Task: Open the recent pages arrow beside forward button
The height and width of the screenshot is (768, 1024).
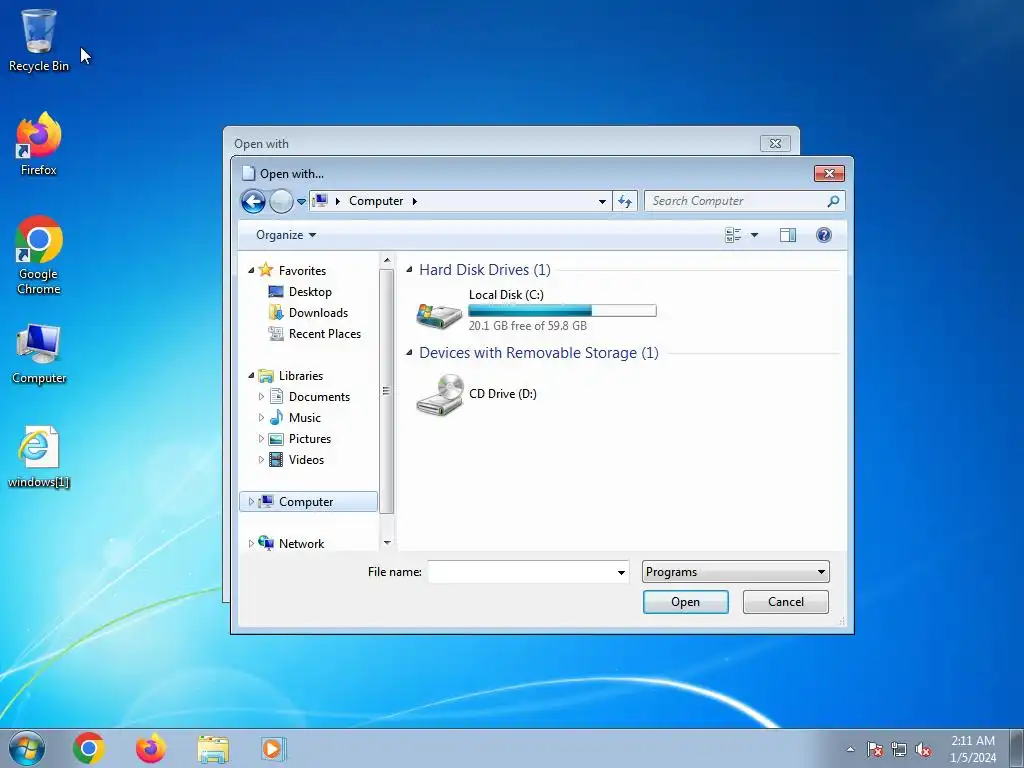Action: click(301, 202)
